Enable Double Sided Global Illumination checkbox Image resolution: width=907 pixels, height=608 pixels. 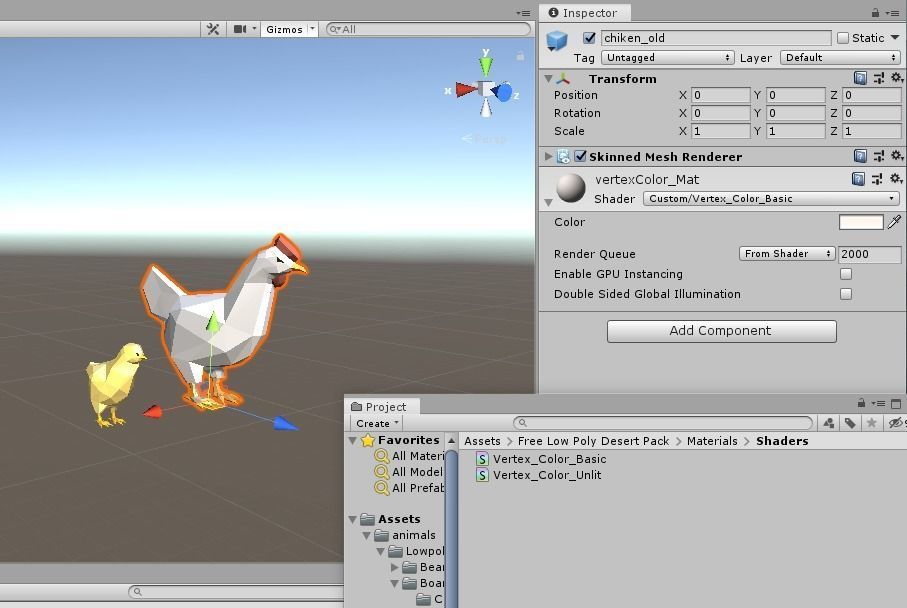tap(846, 294)
